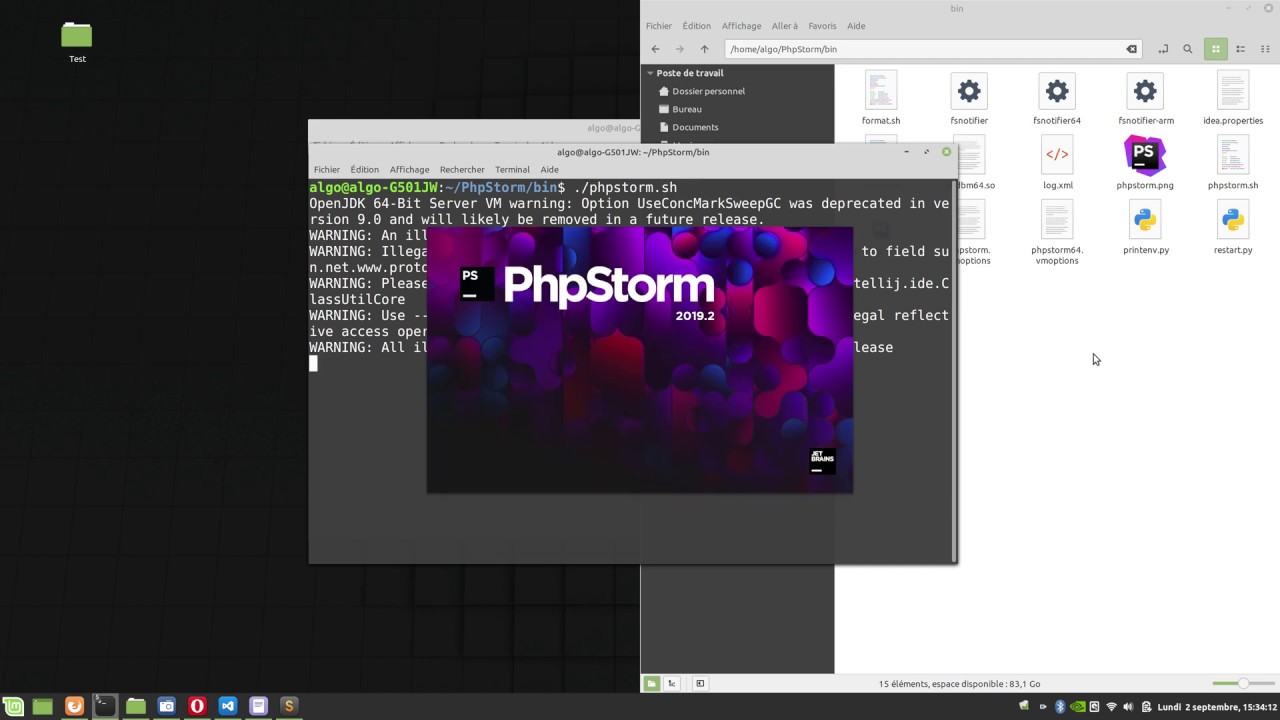Open the file manager taskbar icon
Viewport: 1280px width, 720px height.
(136, 706)
